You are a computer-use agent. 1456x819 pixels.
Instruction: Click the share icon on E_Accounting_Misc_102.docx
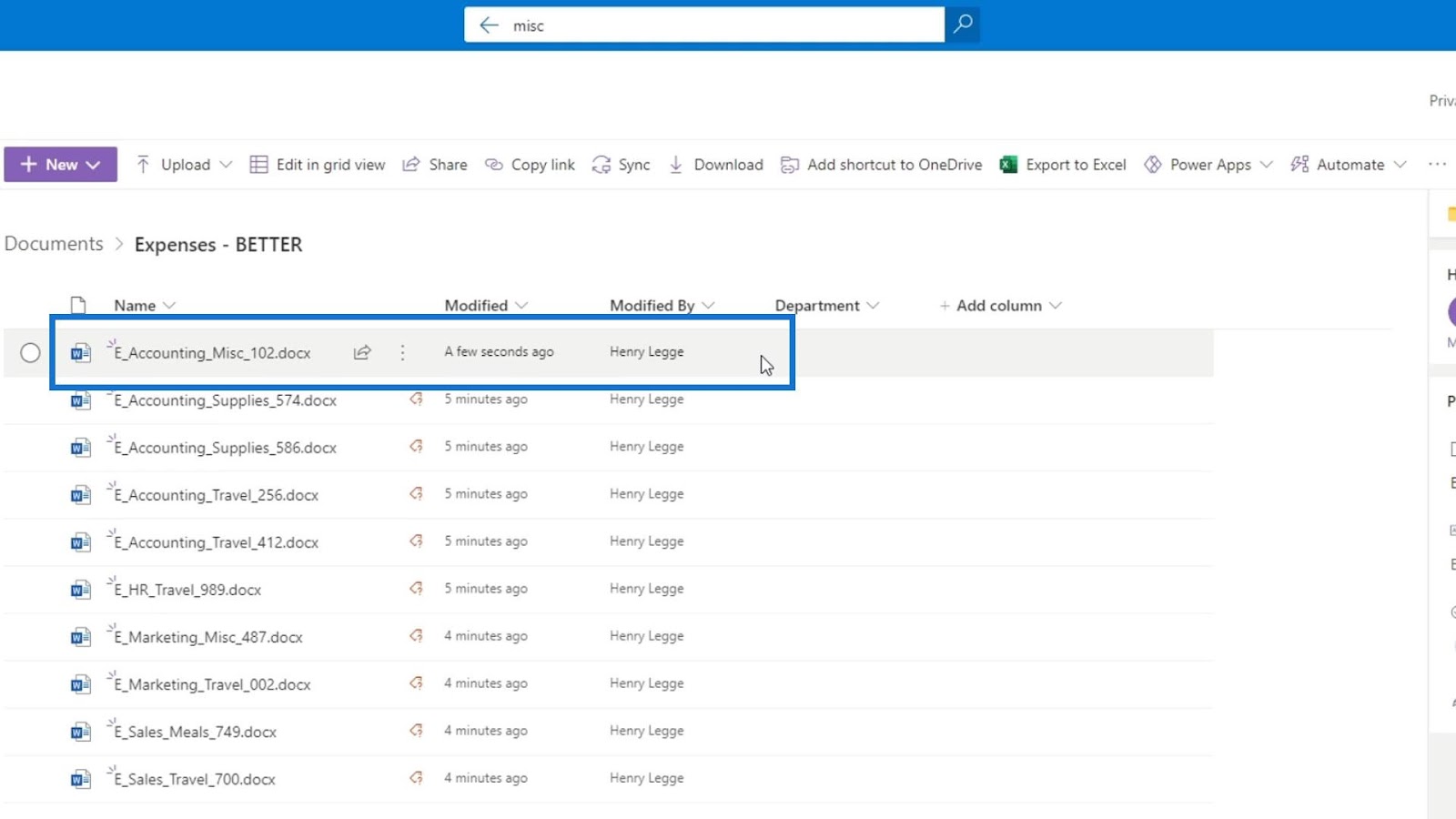tap(362, 352)
